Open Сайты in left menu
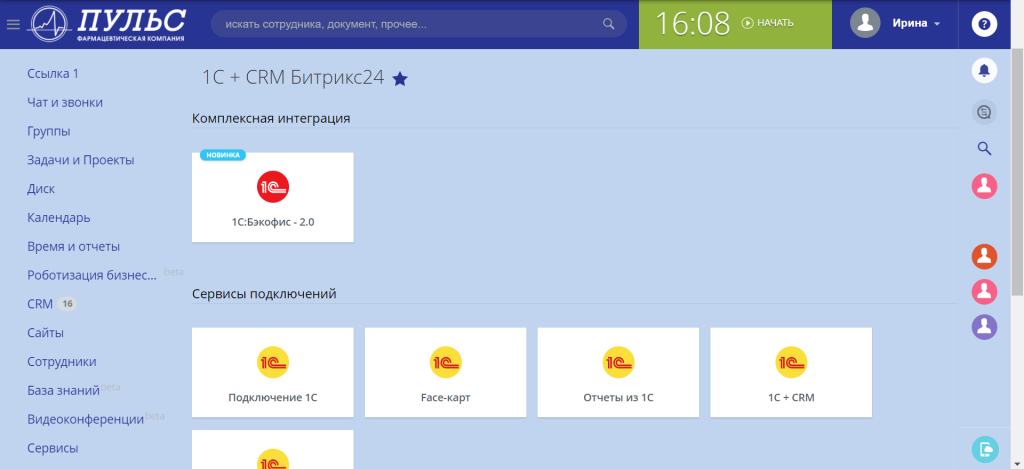The image size is (1024, 469). tap(45, 332)
